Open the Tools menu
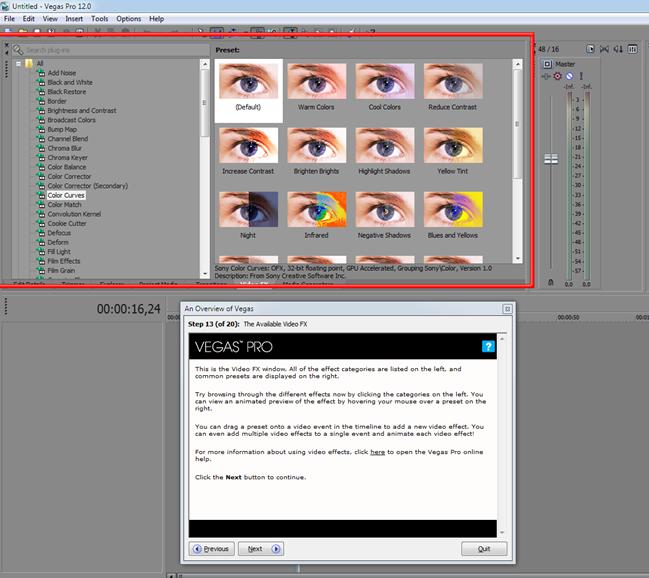649x578 pixels. click(99, 19)
